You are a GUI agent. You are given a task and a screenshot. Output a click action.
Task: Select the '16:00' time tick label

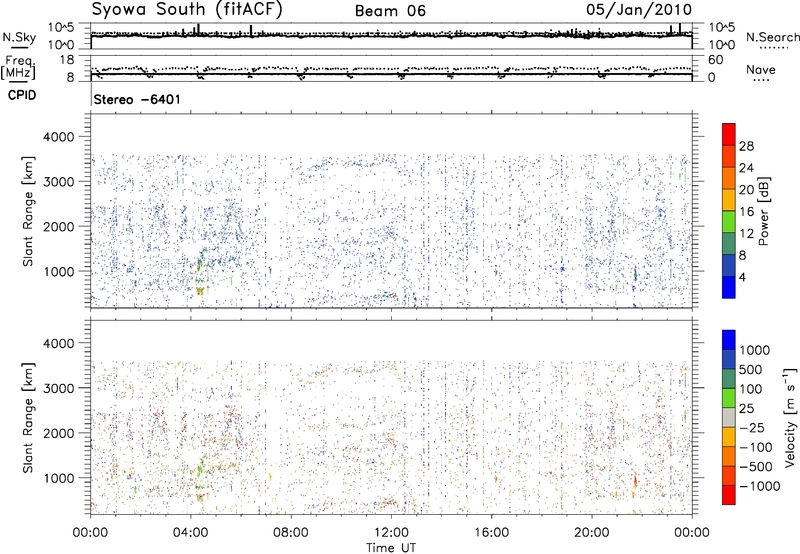491,533
